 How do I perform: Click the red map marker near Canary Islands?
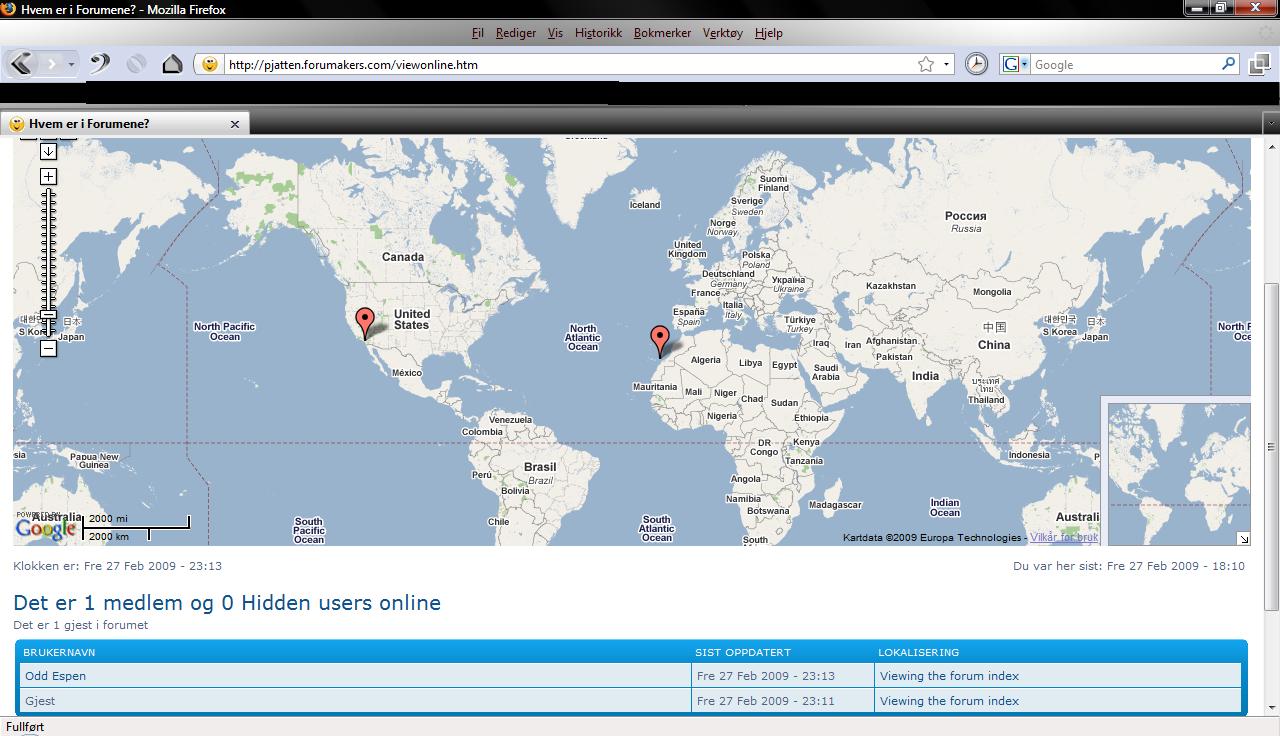click(659, 341)
